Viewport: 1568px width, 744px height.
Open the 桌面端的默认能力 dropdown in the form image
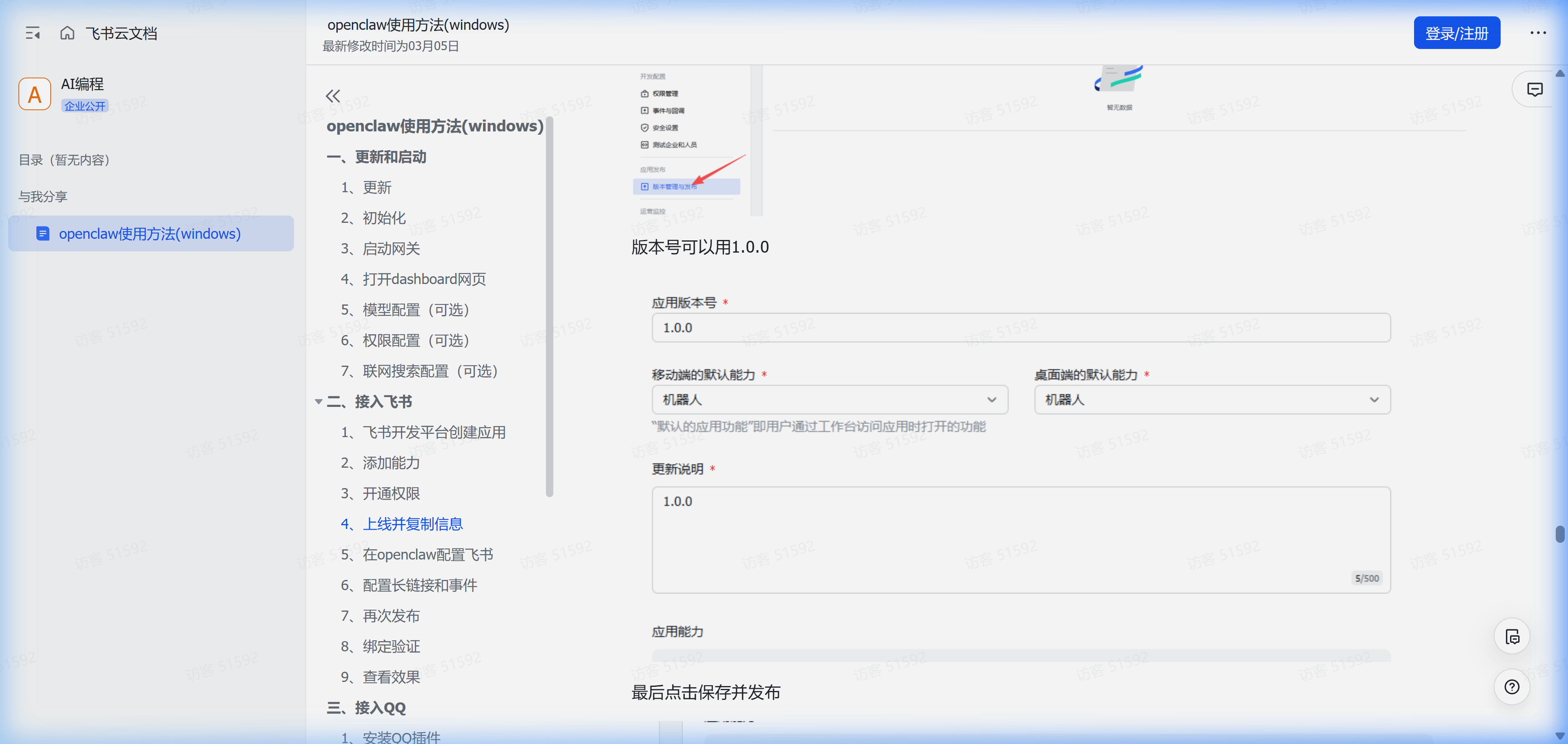click(x=1212, y=400)
